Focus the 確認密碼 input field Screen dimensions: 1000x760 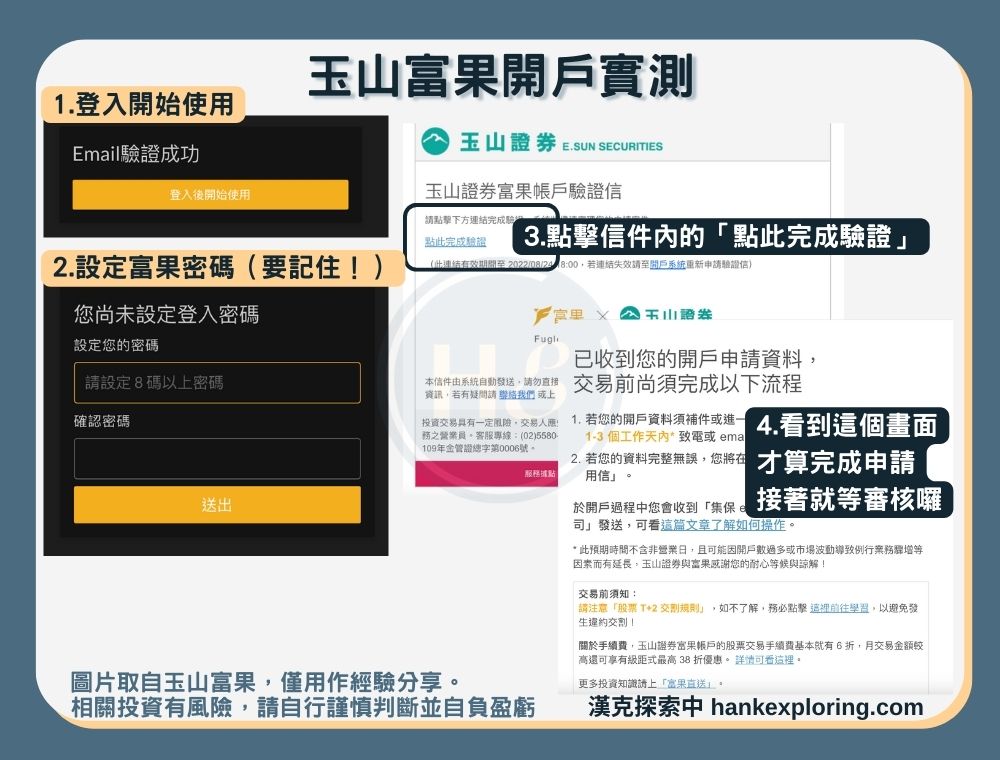pos(217,458)
